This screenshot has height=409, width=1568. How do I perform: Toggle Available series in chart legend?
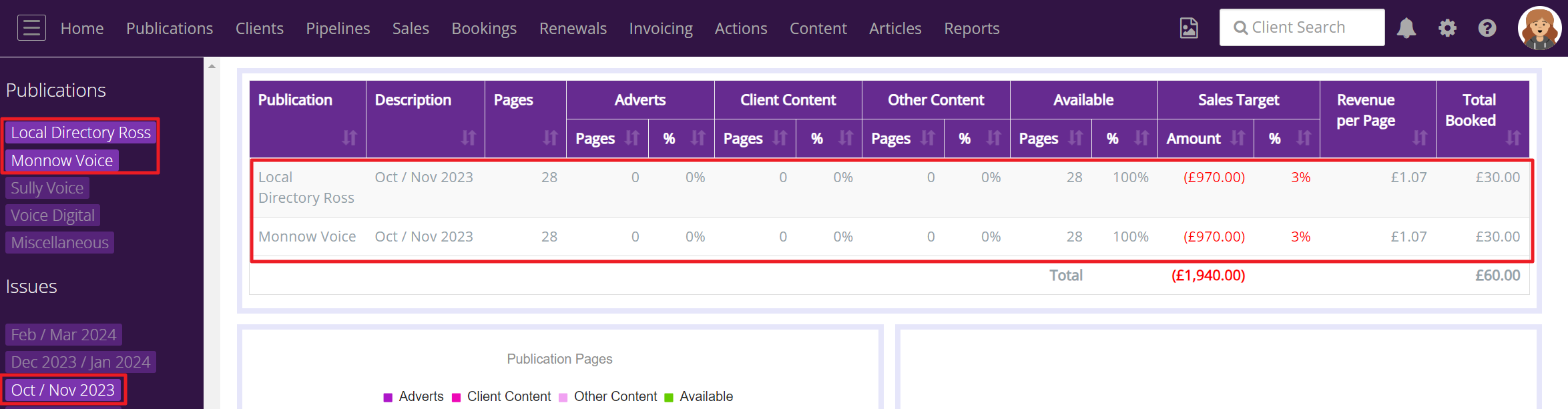pyautogui.click(x=699, y=396)
